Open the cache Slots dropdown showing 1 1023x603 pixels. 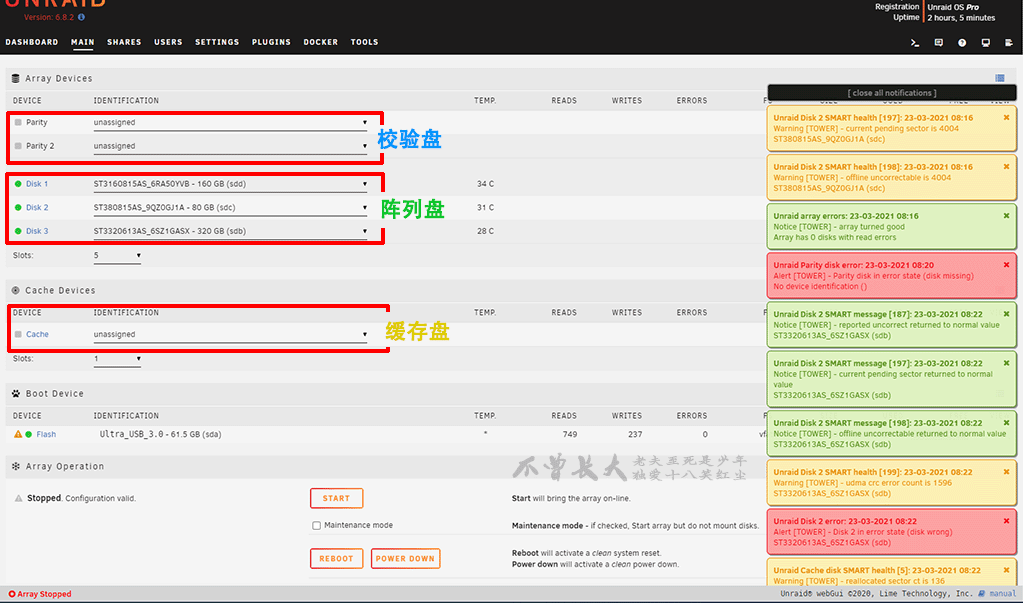[x=117, y=359]
